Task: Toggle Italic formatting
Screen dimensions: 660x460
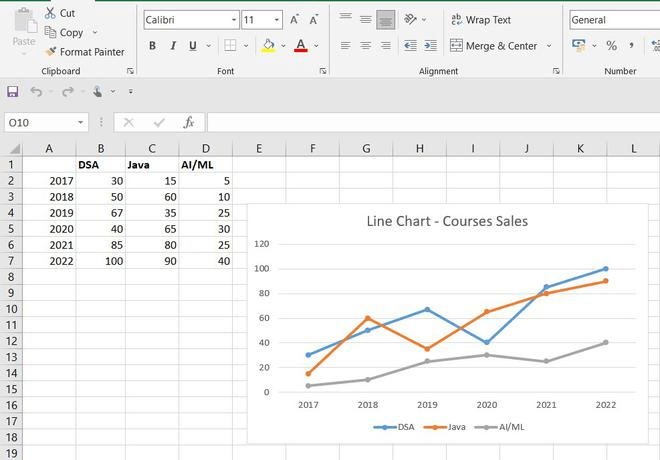Action: pos(173,45)
